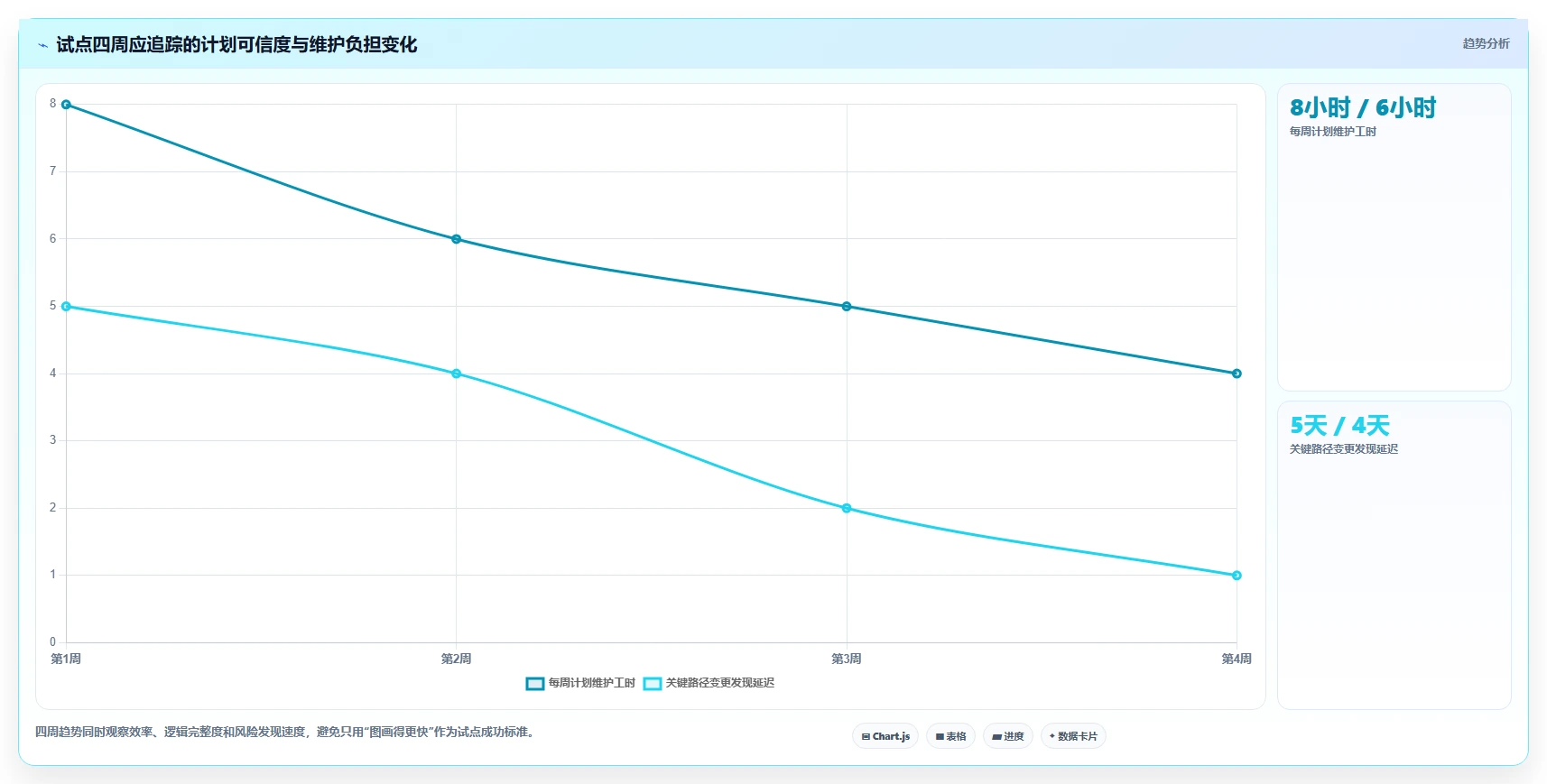Select the dark-teal data point at 第2周, value 6
Screen dimensions: 1547x784
456,239
